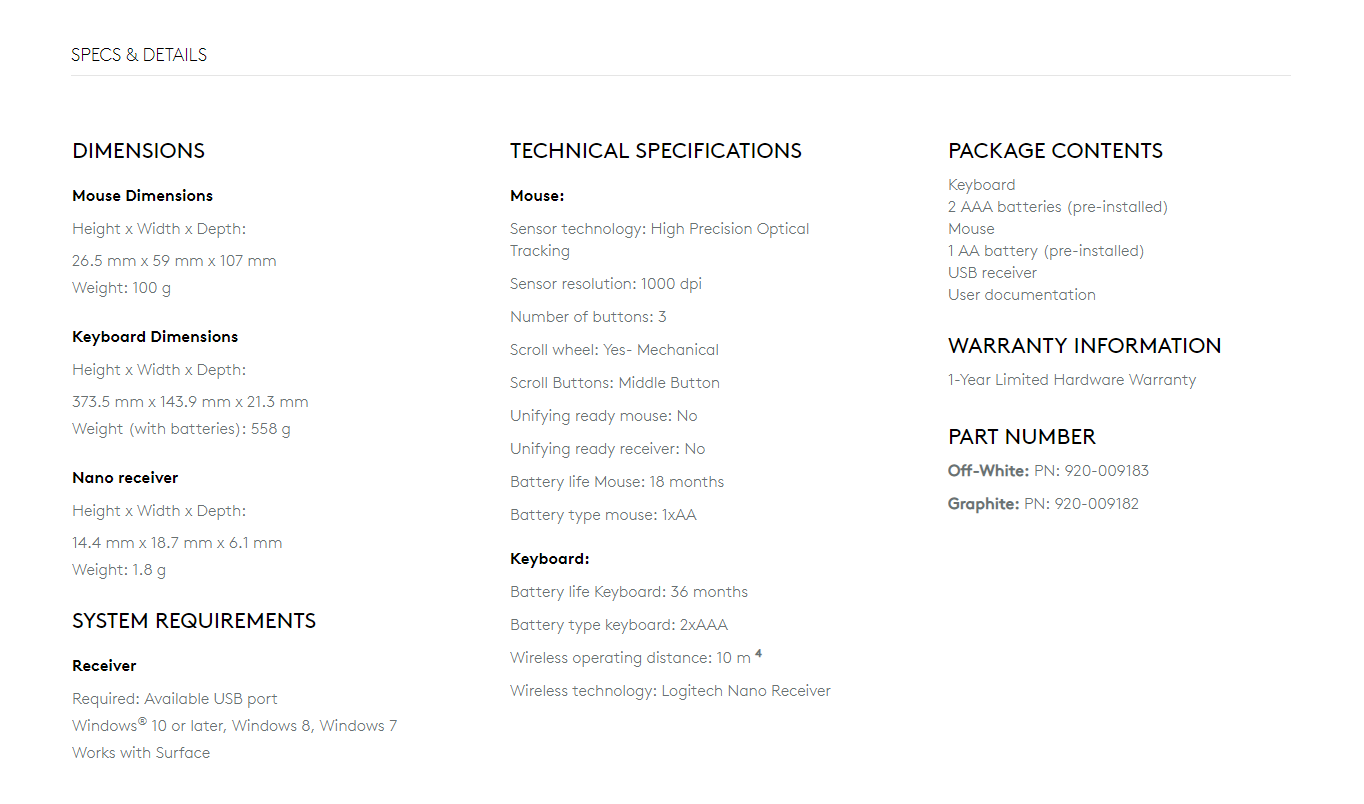Click the Scroll wheel Yes- Mechanical line
The width and height of the screenshot is (1364, 804).
[x=614, y=350]
